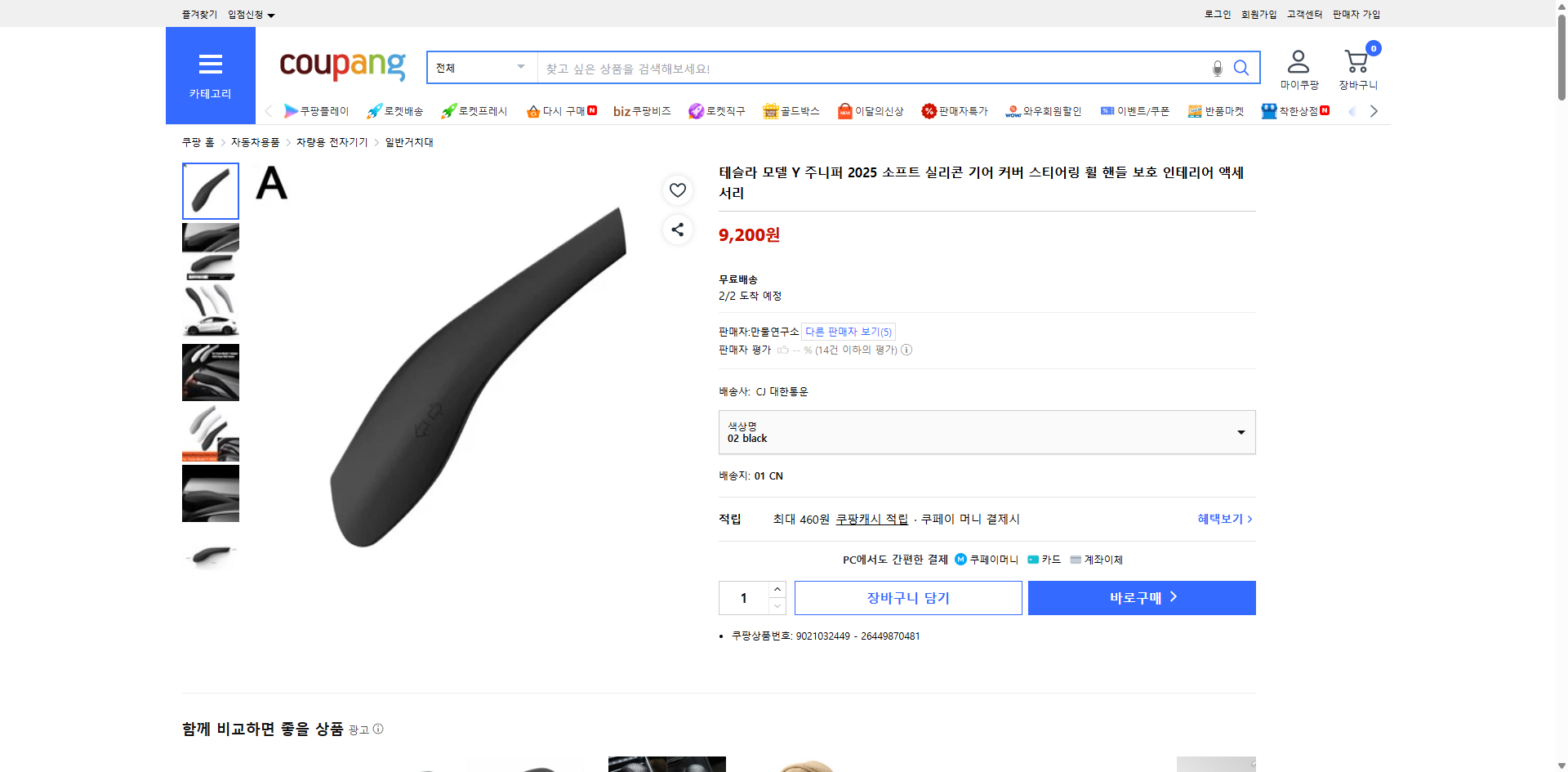This screenshot has height=772, width=1568.
Task: Select the white car thumbnail in the gallery
Action: [x=210, y=311]
